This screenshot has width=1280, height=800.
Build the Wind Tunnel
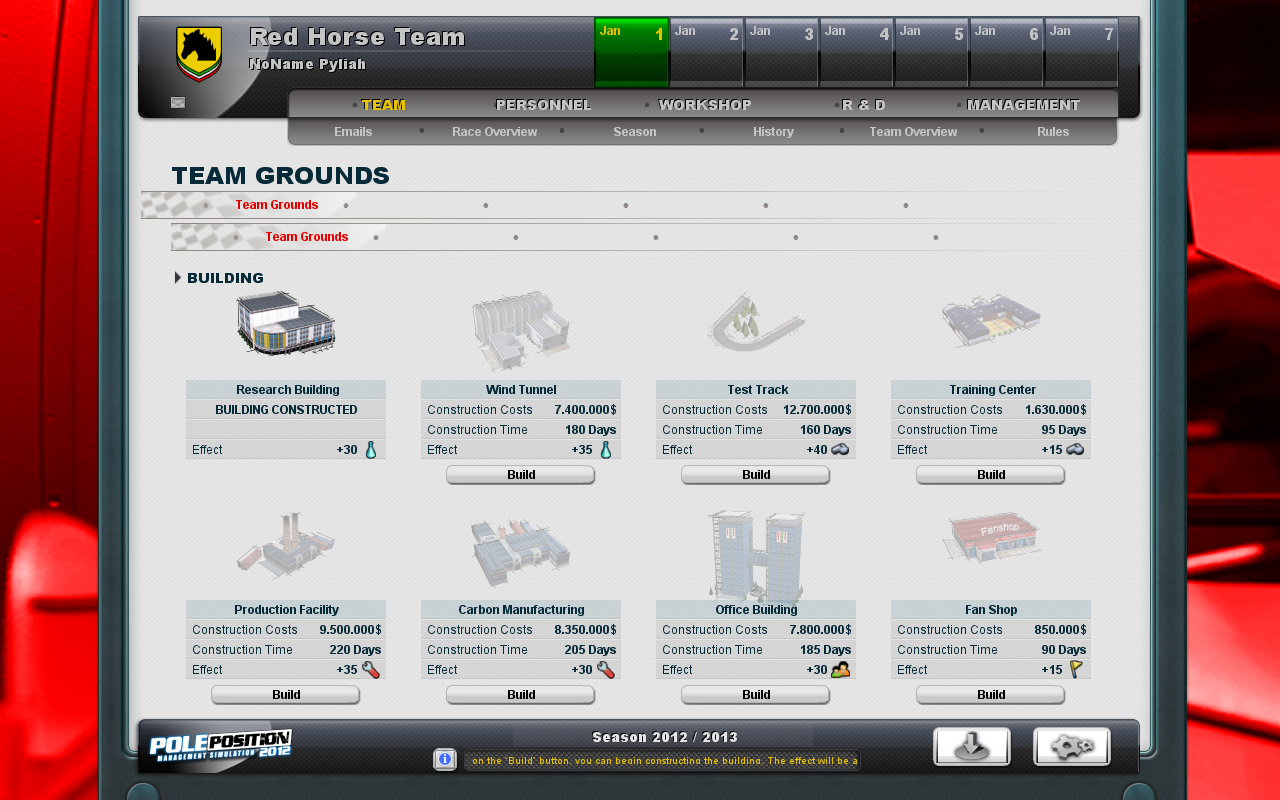(x=521, y=475)
